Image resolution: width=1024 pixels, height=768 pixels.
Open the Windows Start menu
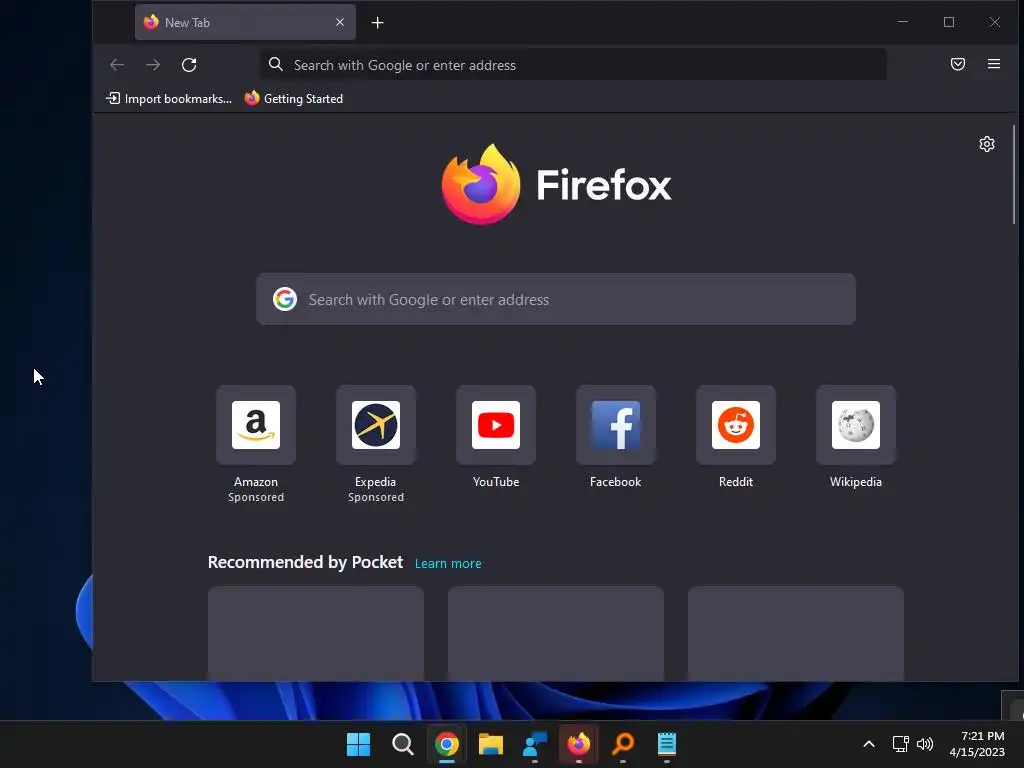coord(358,744)
